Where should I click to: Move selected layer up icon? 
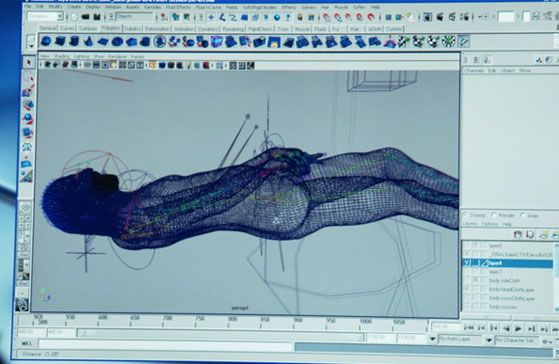(518, 234)
